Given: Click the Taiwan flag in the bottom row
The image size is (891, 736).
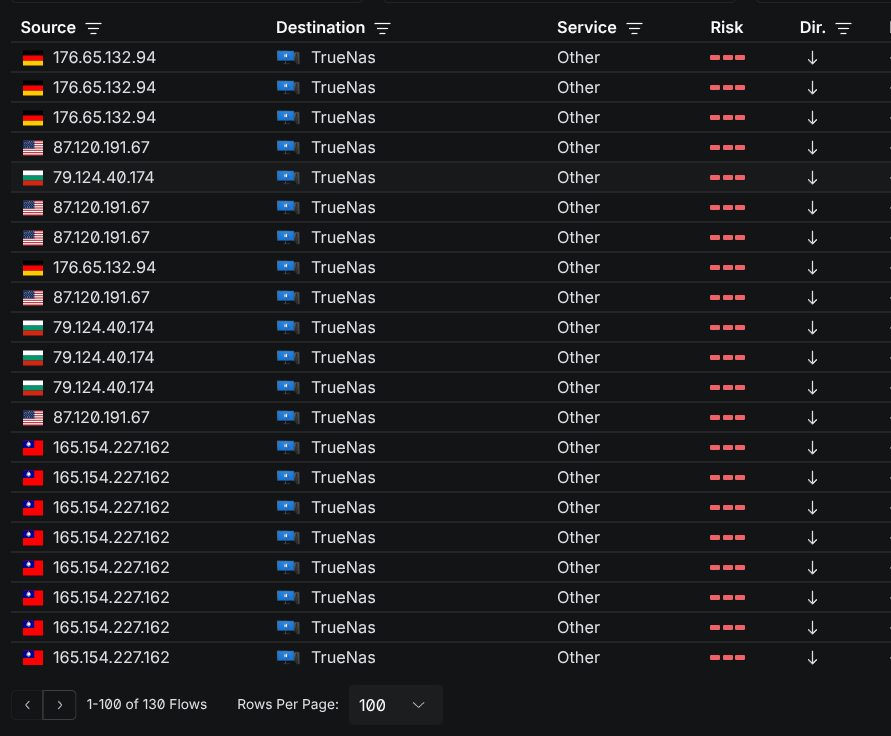Looking at the screenshot, I should [33, 658].
